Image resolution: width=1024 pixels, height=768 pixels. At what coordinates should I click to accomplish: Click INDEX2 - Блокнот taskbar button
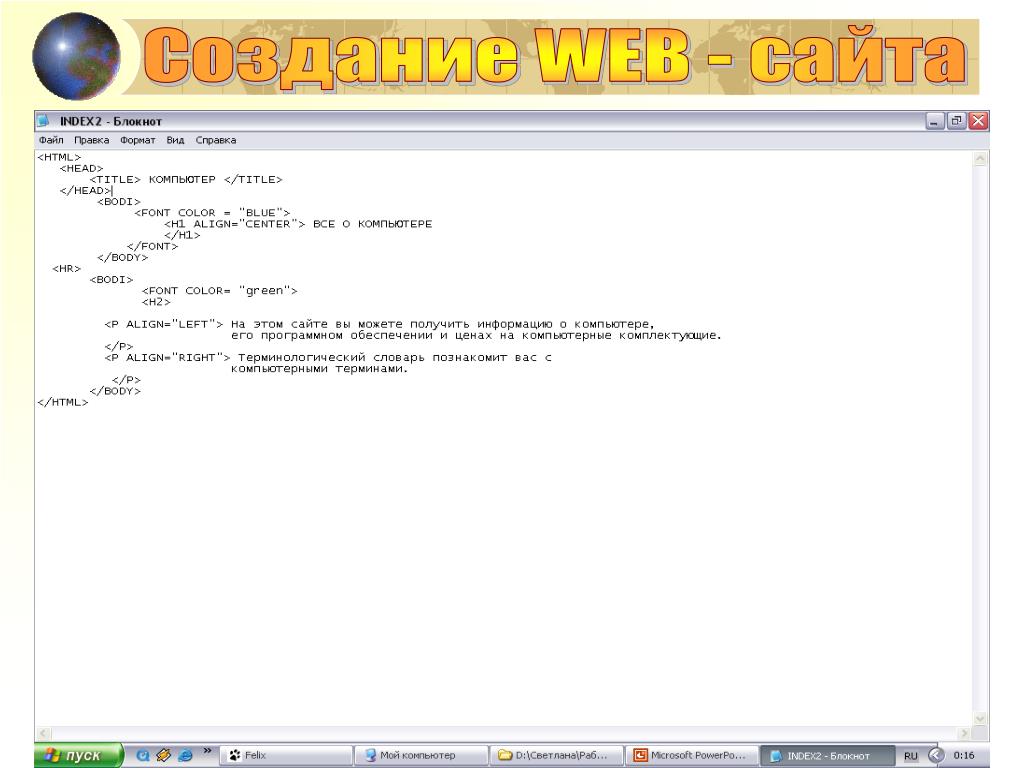827,756
